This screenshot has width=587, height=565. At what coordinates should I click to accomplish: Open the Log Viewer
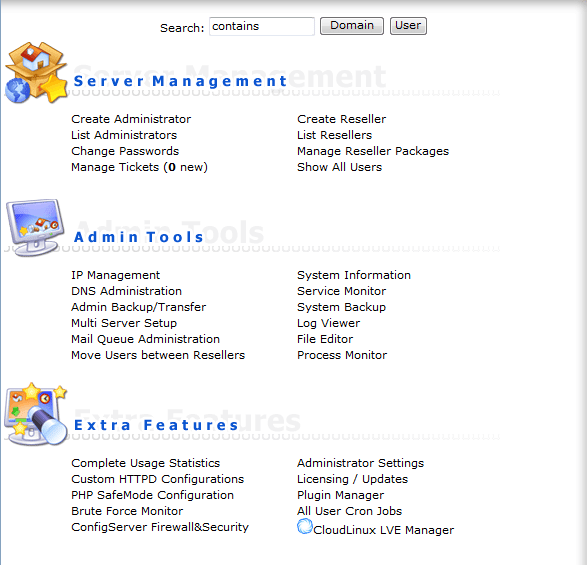329,323
